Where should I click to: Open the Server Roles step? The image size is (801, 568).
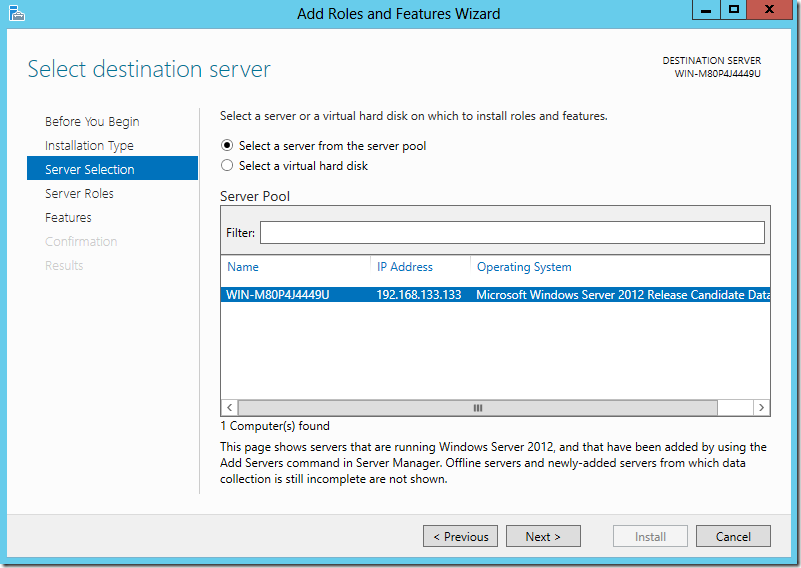(x=79, y=194)
